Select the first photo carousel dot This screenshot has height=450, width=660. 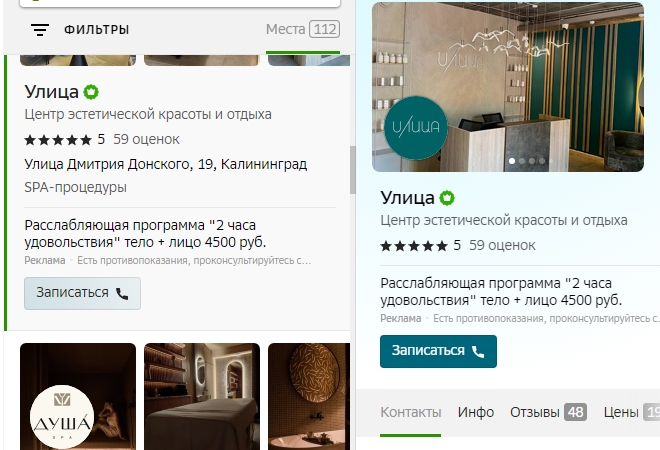click(x=512, y=161)
